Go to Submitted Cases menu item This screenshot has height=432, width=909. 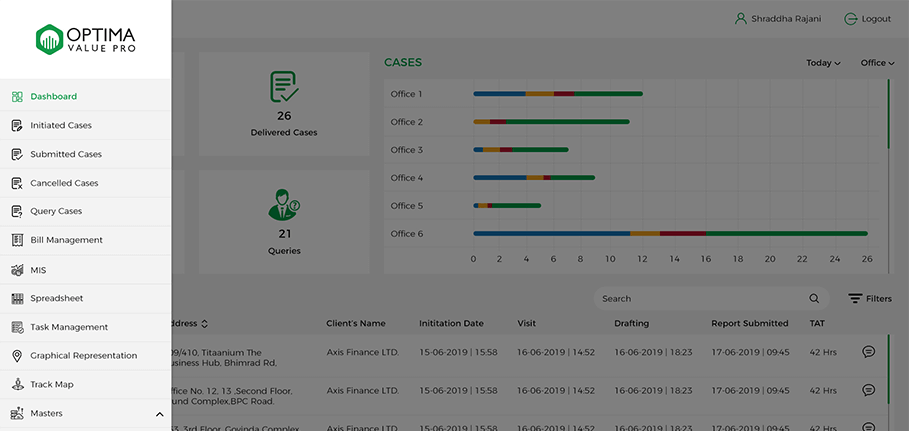coord(66,155)
